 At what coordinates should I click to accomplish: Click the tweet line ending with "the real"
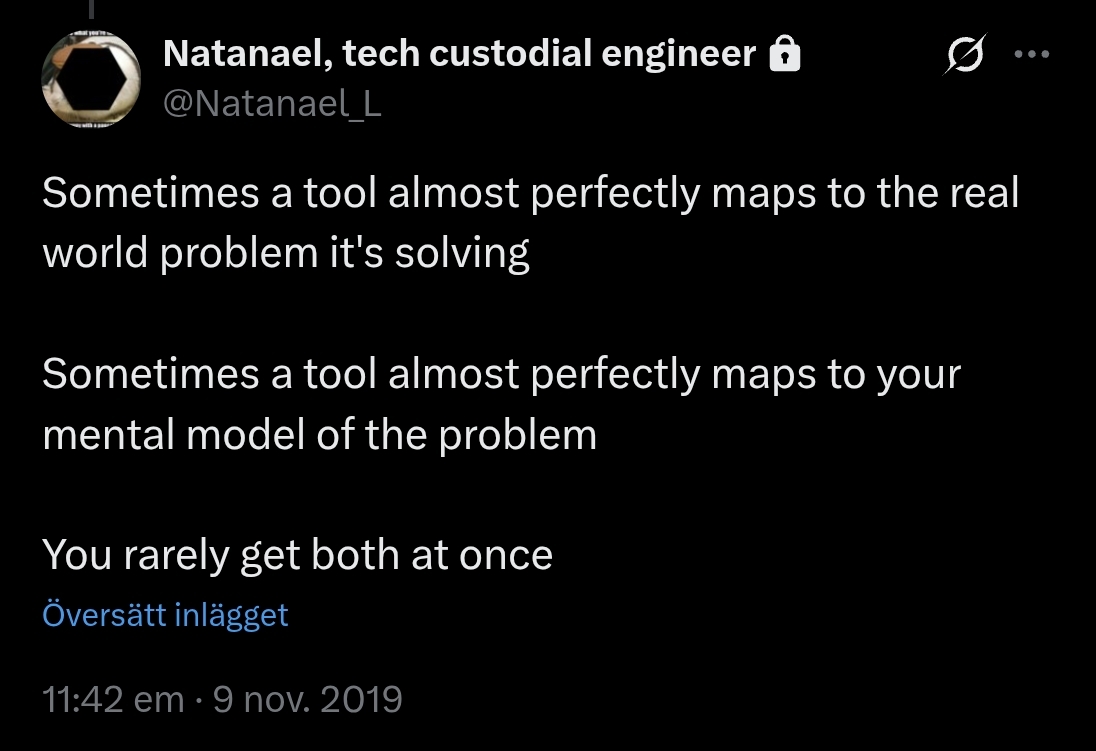(530, 193)
